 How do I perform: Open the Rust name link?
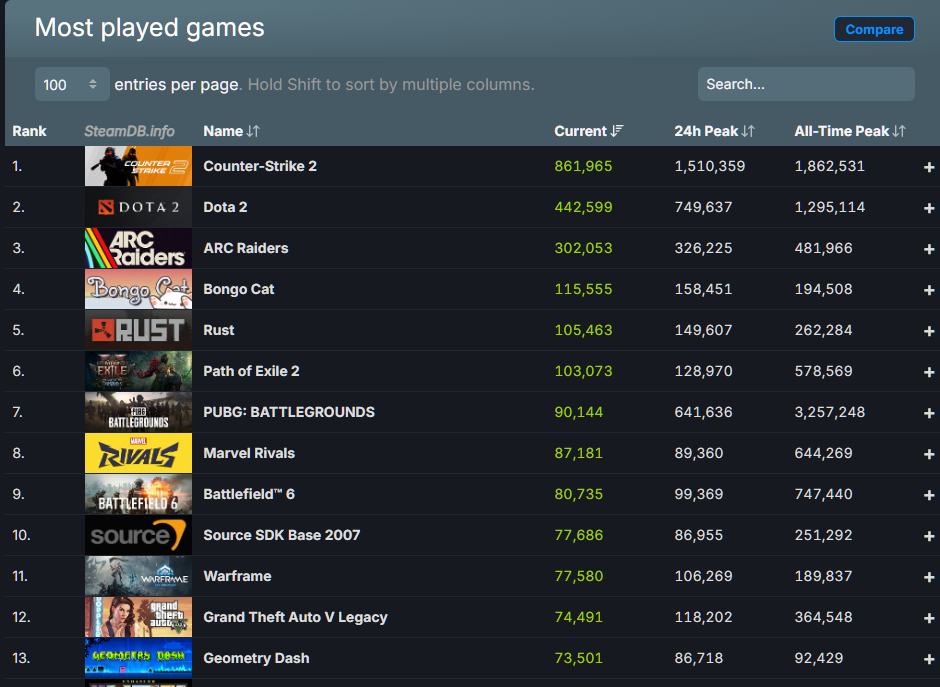click(x=219, y=330)
